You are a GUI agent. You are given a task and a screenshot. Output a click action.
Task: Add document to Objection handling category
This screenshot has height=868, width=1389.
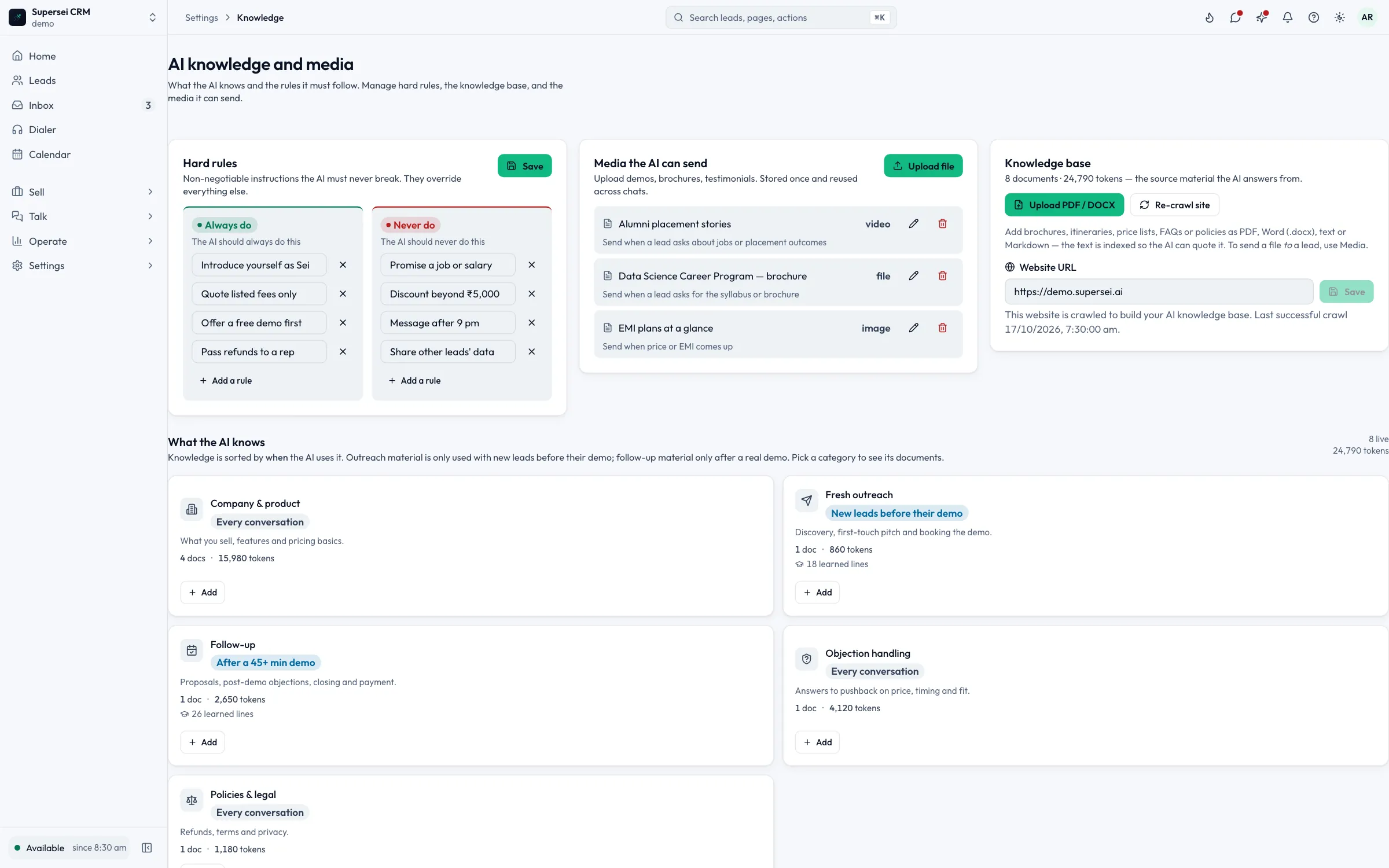point(817,742)
